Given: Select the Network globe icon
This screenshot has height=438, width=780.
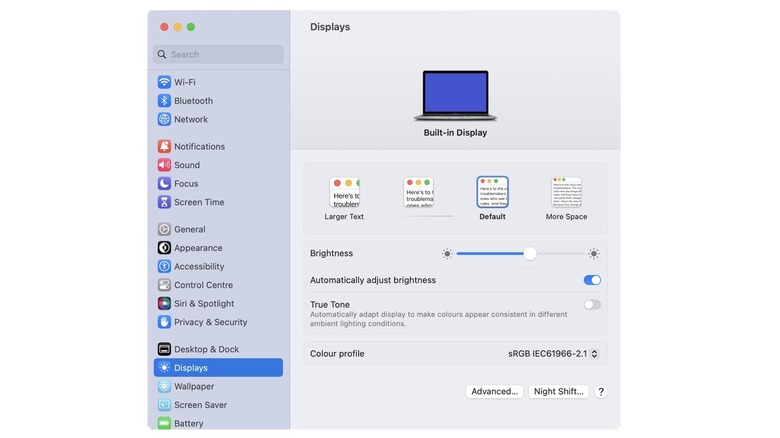Looking at the screenshot, I should [164, 119].
